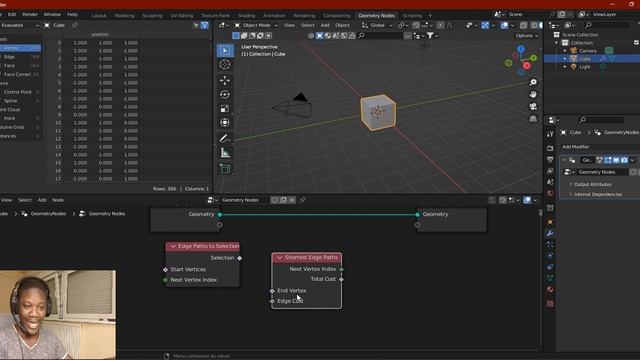640x360 pixels.
Task: Click Total Cost output socket
Action: click(342, 280)
